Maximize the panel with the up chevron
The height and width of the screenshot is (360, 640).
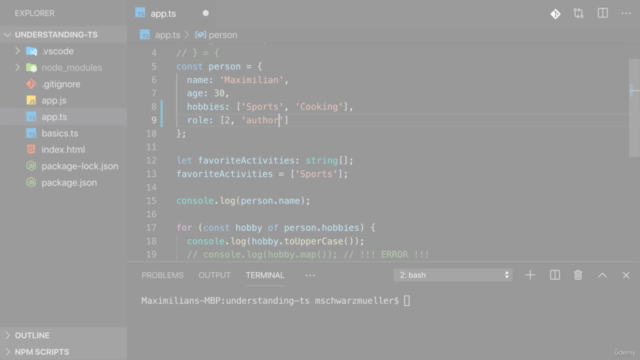click(x=602, y=276)
